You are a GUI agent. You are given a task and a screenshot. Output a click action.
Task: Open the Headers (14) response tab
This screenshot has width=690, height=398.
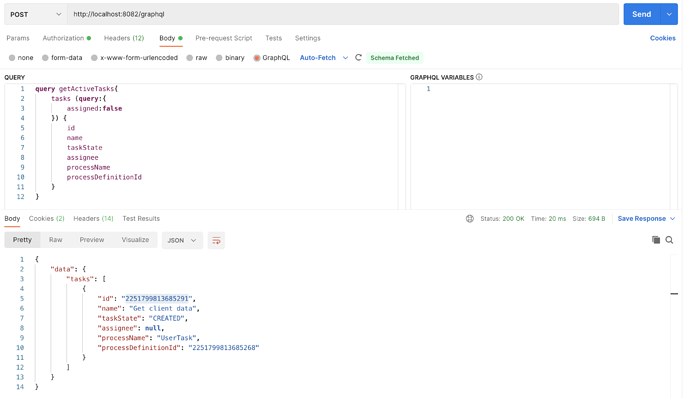(x=93, y=218)
